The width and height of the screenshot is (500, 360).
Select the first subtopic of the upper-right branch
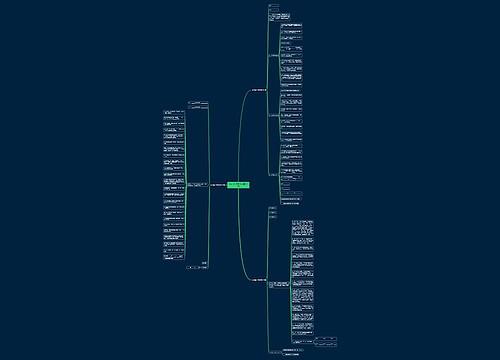pyautogui.click(x=273, y=55)
